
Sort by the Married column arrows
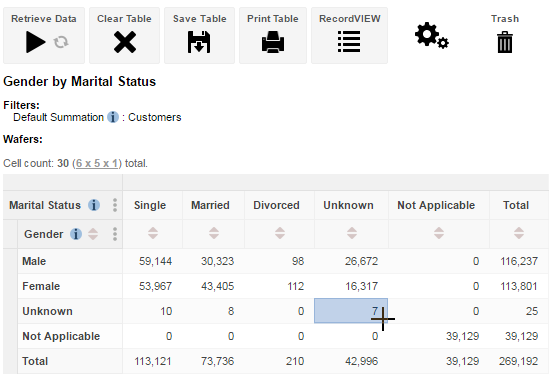click(214, 233)
